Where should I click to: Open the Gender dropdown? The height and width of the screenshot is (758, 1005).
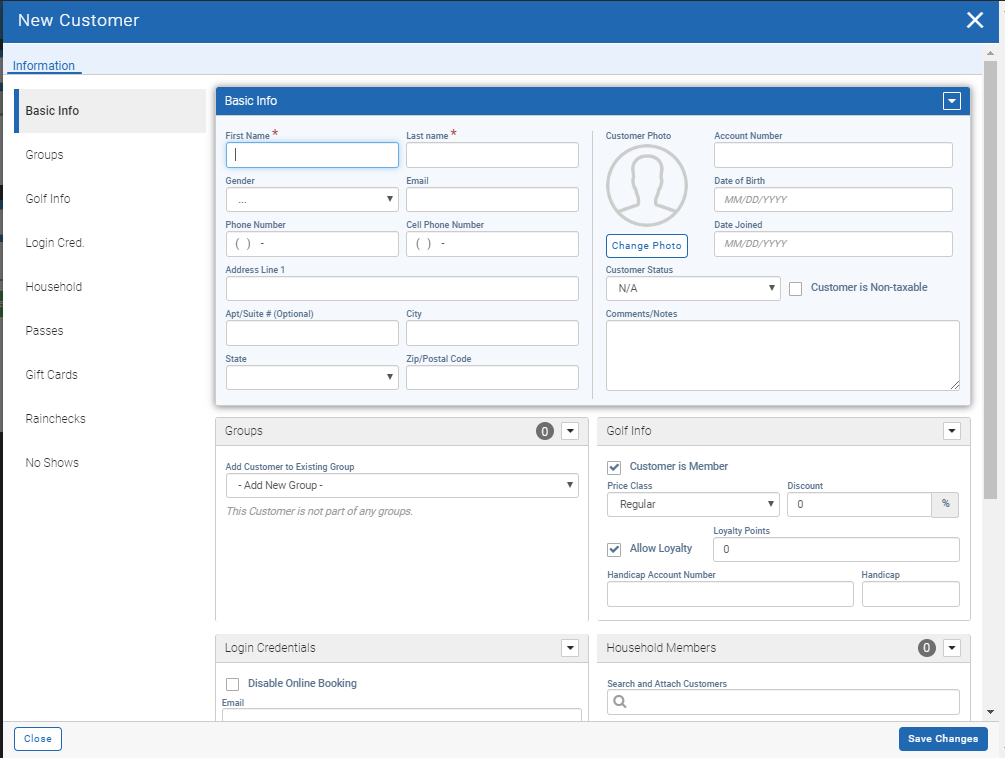click(x=312, y=200)
